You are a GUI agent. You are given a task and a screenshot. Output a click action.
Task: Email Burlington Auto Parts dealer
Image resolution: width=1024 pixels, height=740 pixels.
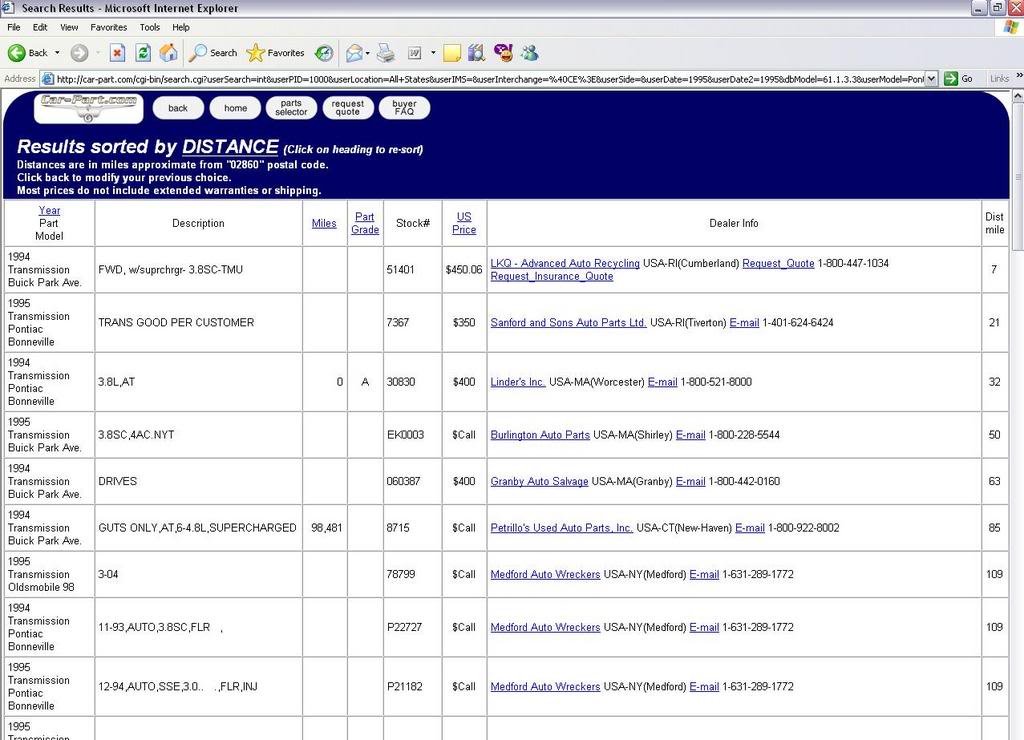[x=691, y=435]
